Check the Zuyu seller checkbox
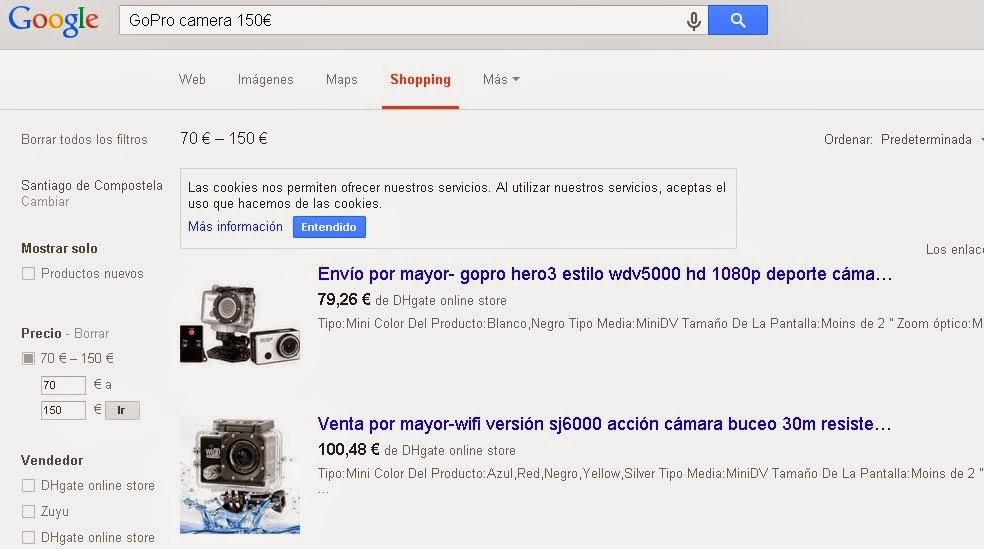The height and width of the screenshot is (549, 984). (x=28, y=511)
